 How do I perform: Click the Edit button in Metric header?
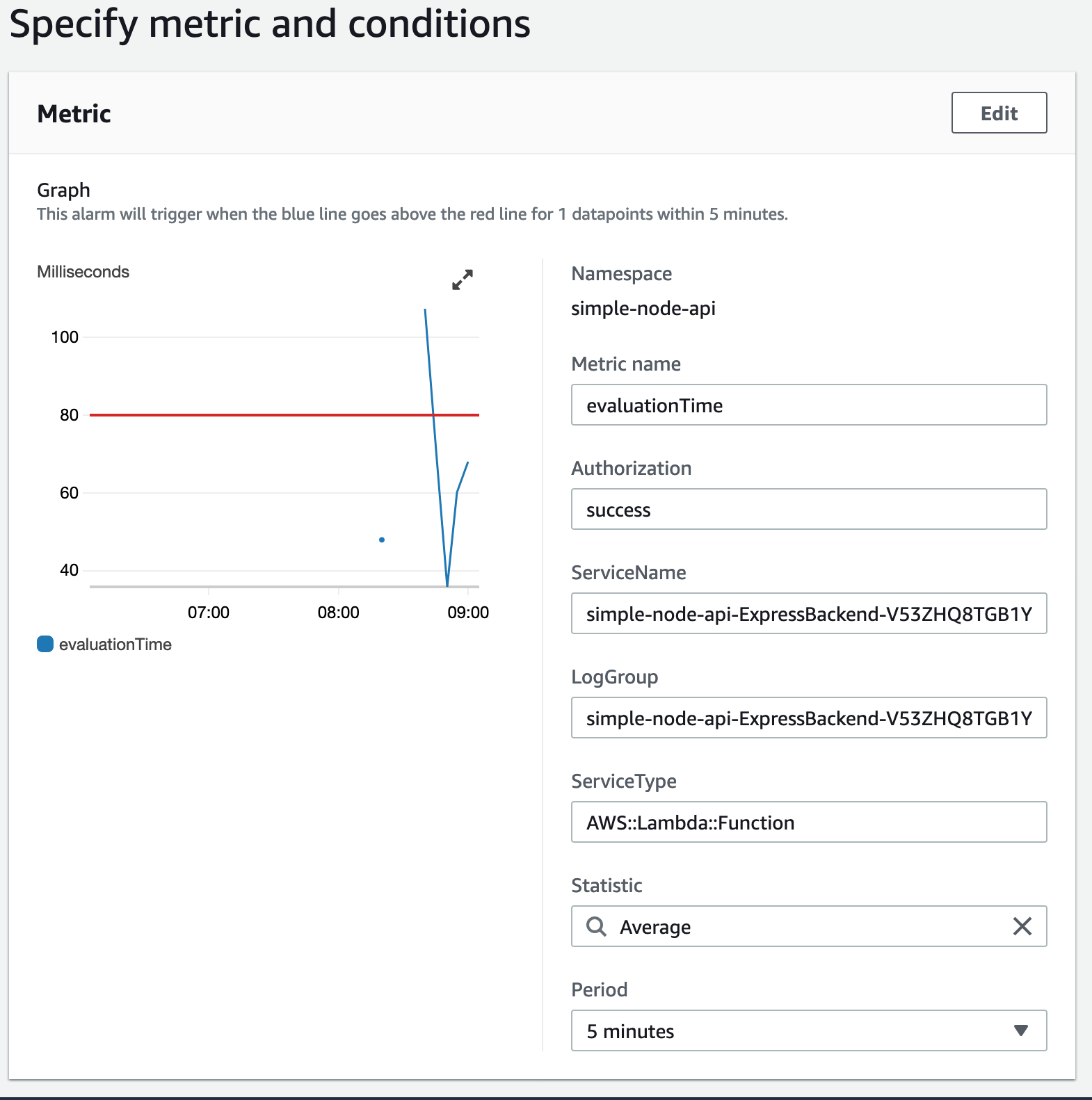click(999, 113)
